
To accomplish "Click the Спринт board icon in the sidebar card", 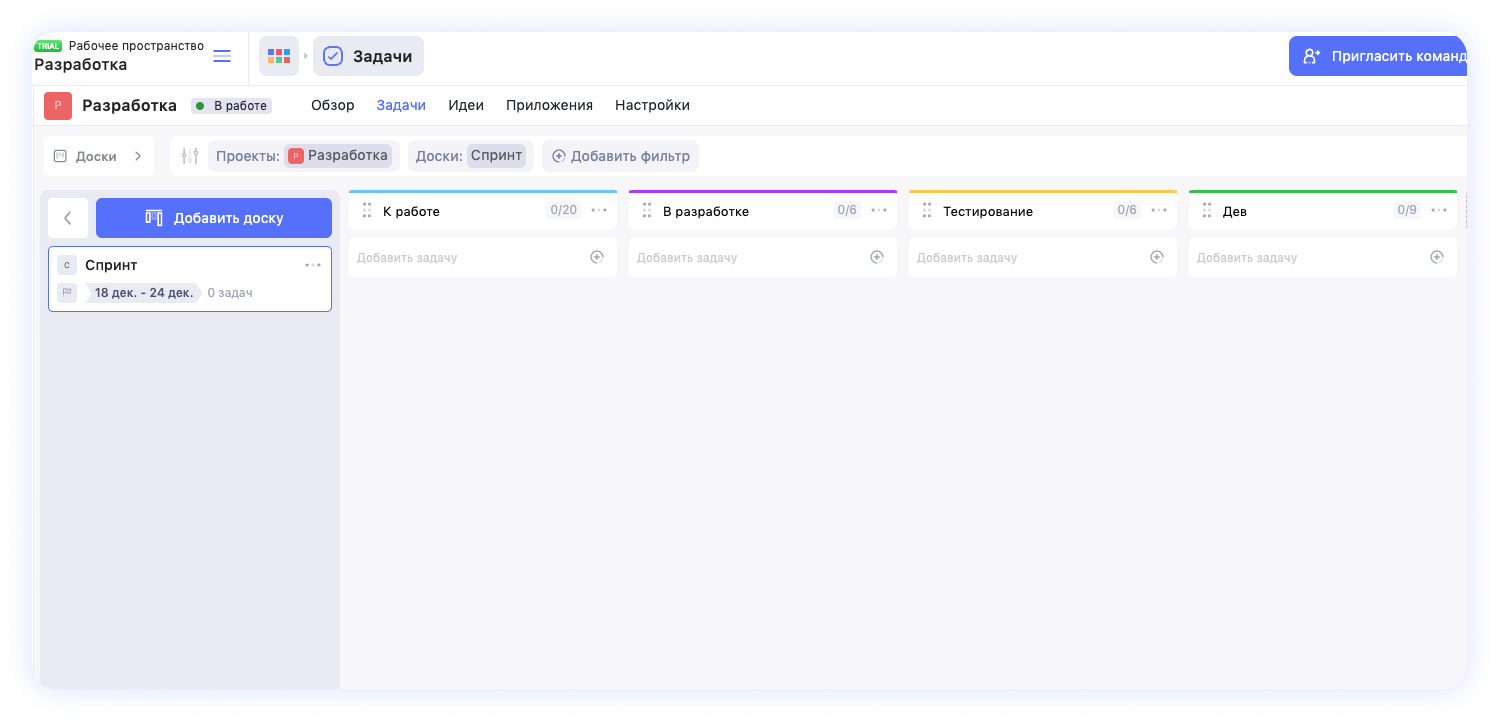I will click(66, 264).
